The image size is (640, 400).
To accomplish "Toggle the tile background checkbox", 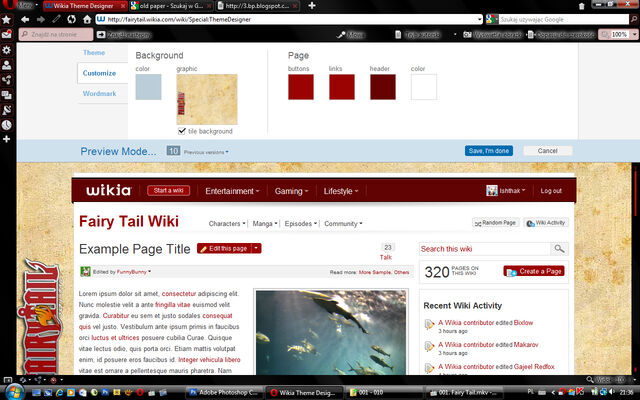I will (x=182, y=131).
